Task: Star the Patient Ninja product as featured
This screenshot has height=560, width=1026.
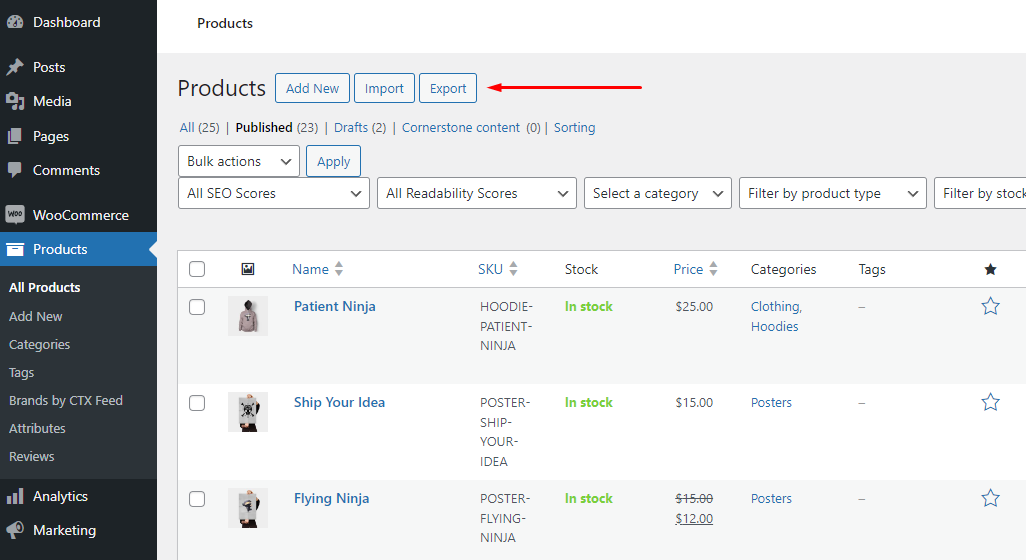Action: click(990, 306)
